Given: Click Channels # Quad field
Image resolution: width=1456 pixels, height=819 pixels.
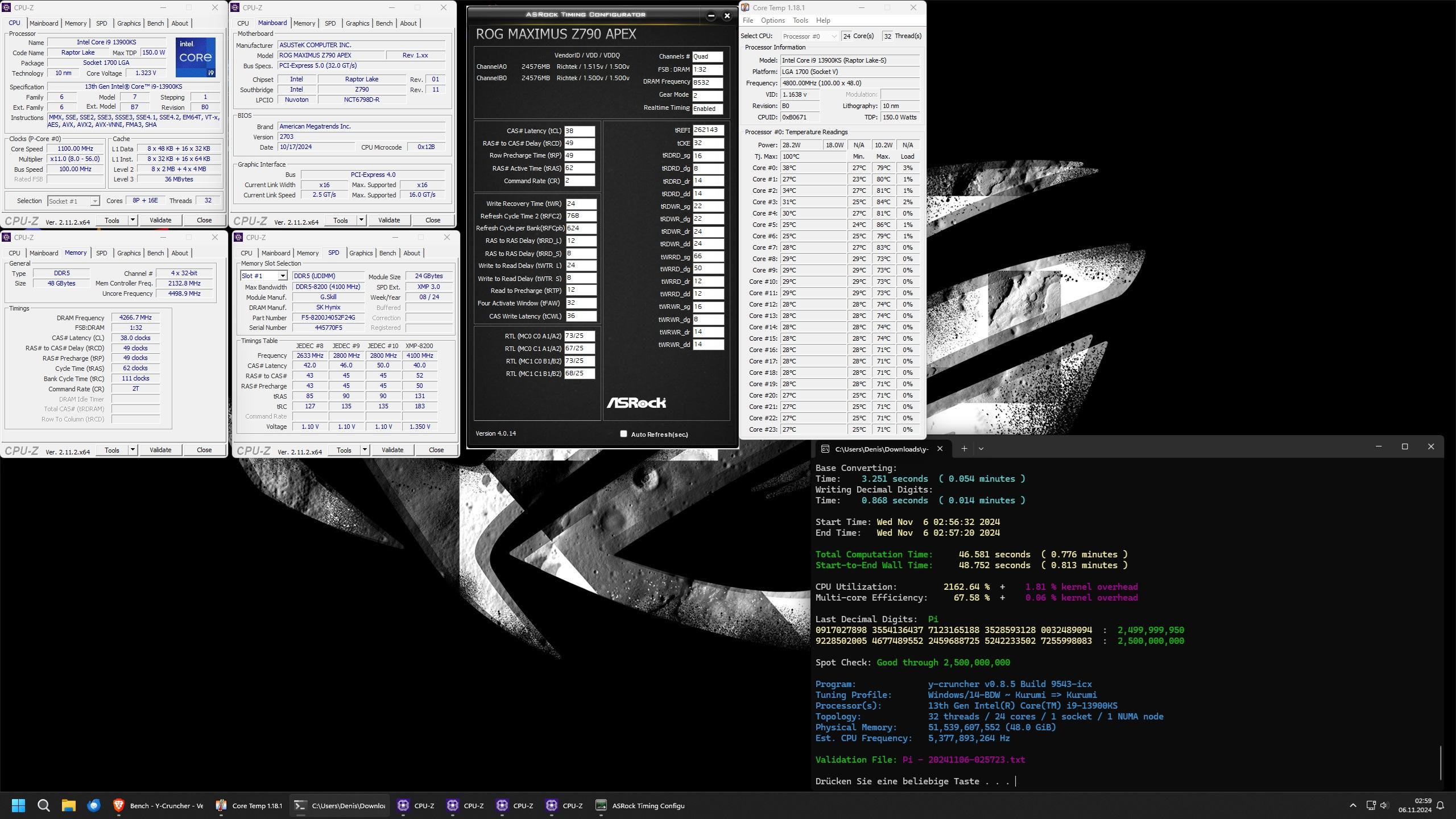Looking at the screenshot, I should [708, 57].
